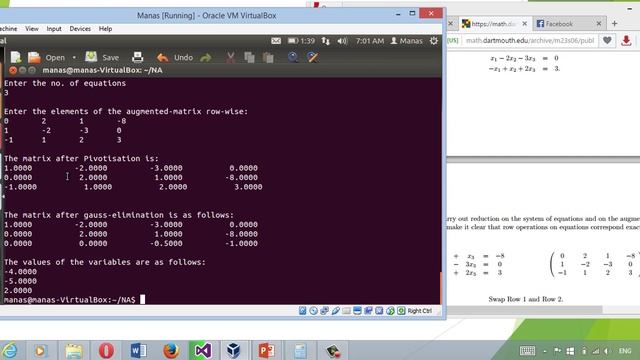Save the file with the Save button
The image size is (640, 360).
coord(102,58)
